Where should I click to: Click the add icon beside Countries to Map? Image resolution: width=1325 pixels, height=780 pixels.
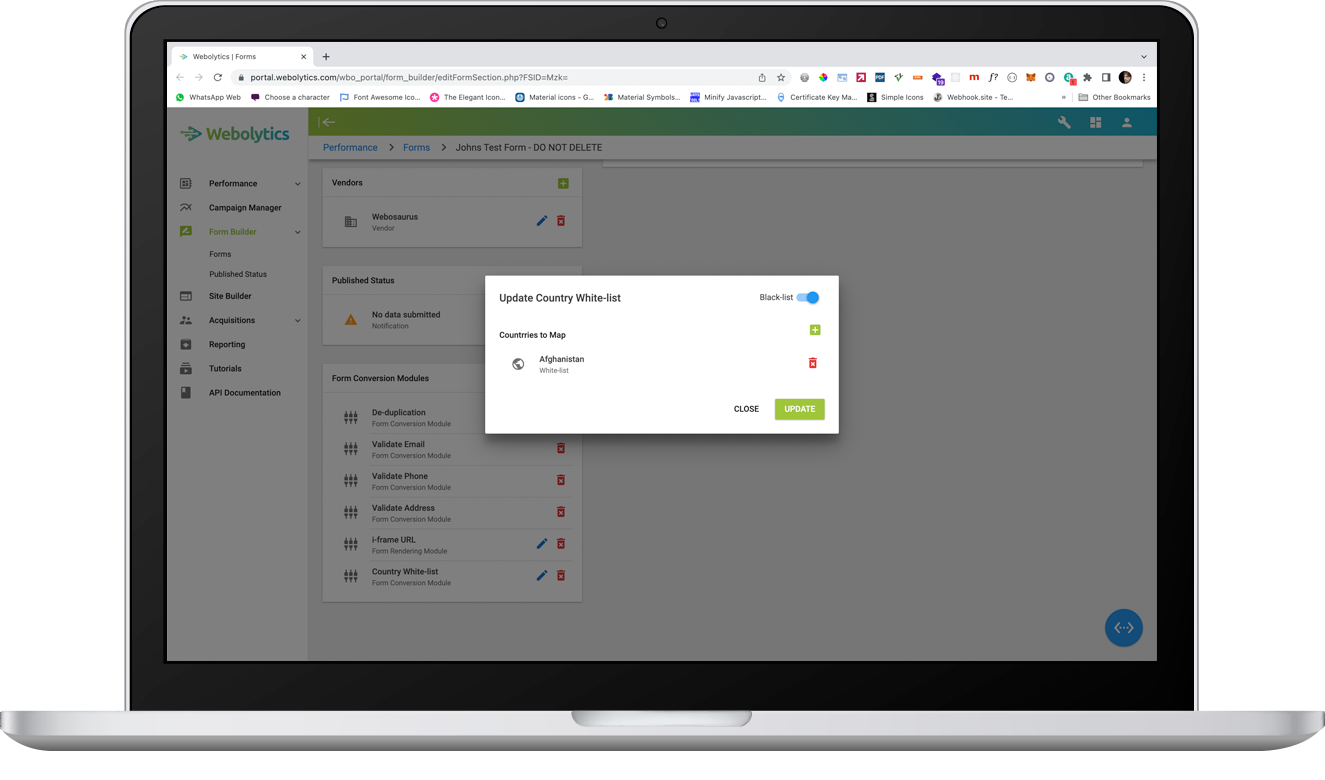tap(815, 329)
